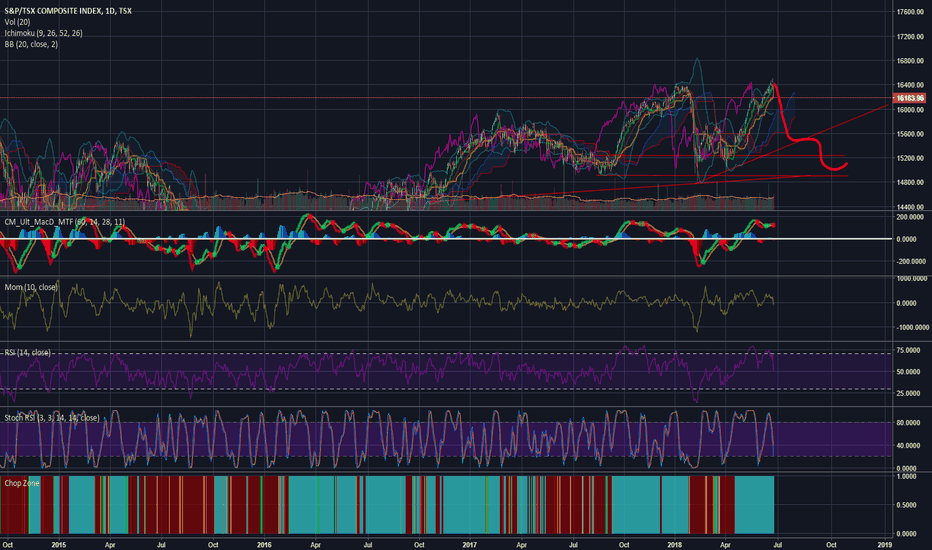Select the Vol (20) indicator label
The image size is (932, 550).
(x=17, y=22)
